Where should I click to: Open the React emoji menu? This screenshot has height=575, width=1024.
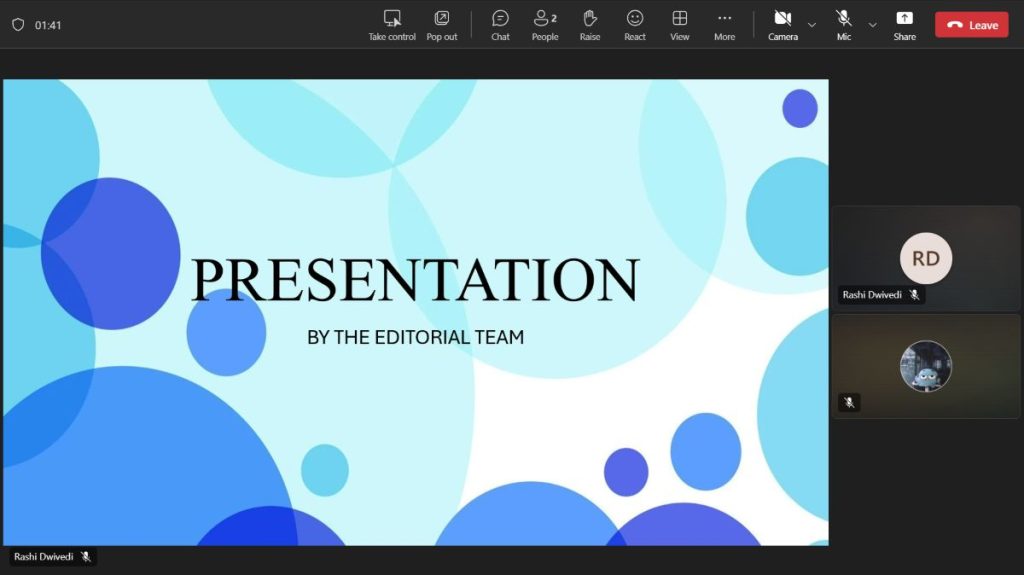(x=635, y=25)
